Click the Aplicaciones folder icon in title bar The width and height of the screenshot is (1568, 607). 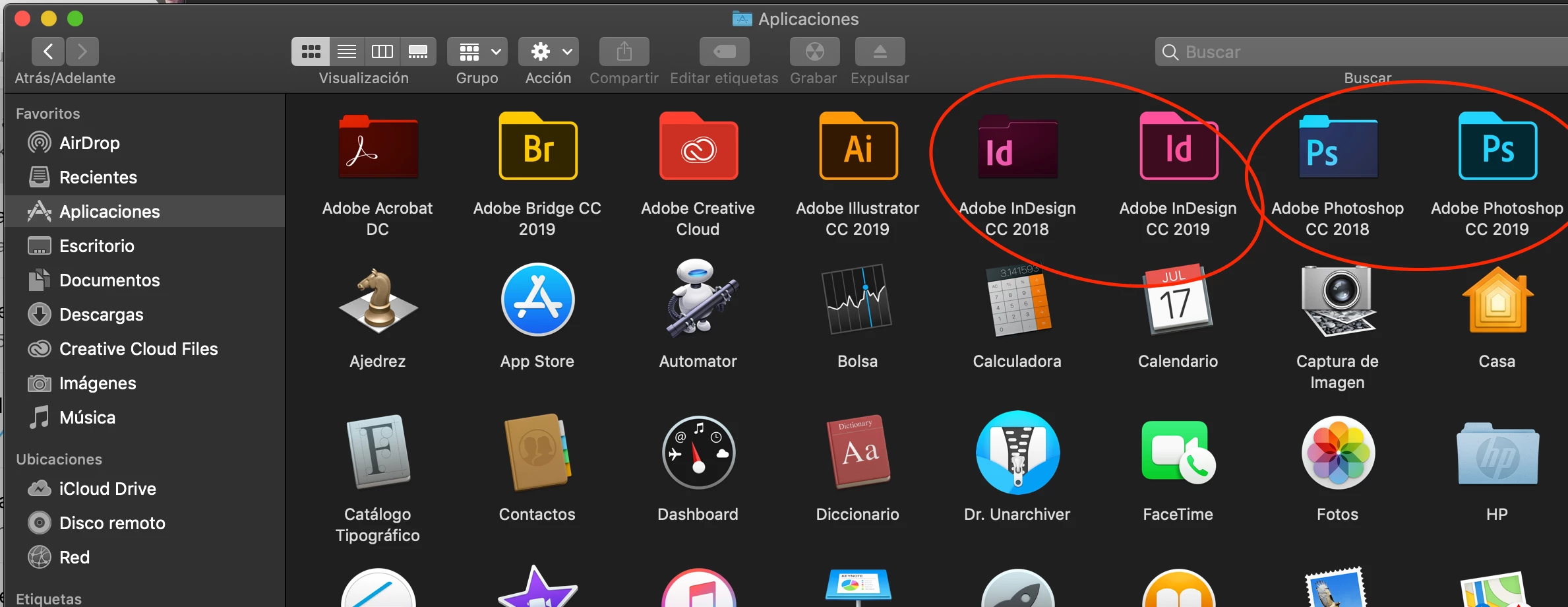pyautogui.click(x=742, y=18)
